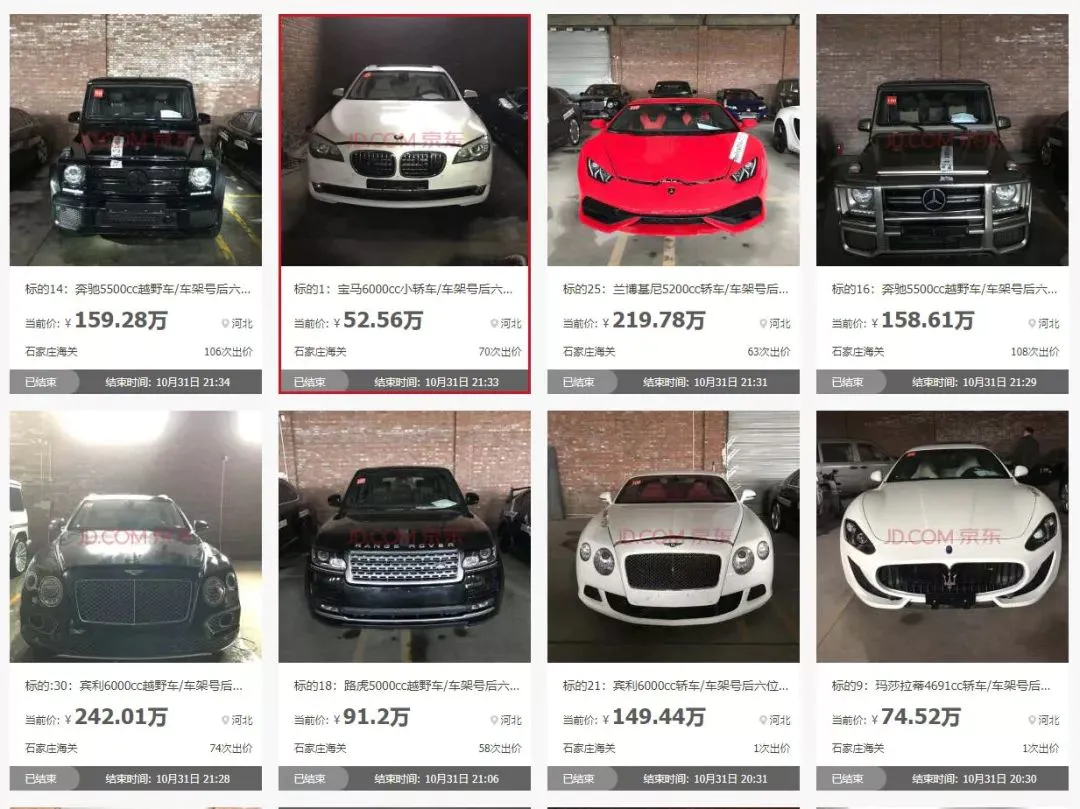Click 108次出价 bid count on 标的16
Screen dimensions: 1080x809
click(x=1035, y=352)
